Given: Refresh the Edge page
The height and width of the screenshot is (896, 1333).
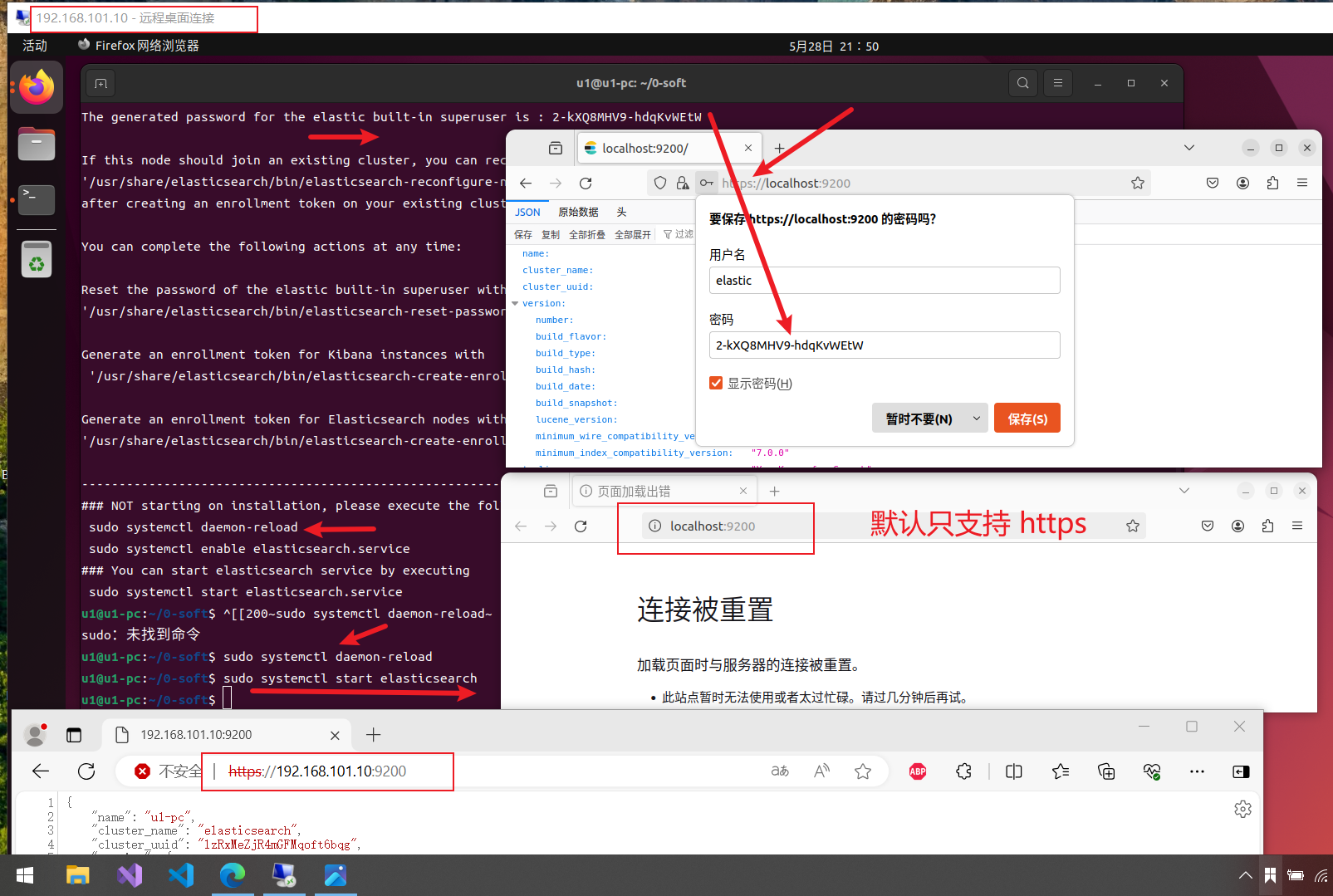Looking at the screenshot, I should pos(86,771).
